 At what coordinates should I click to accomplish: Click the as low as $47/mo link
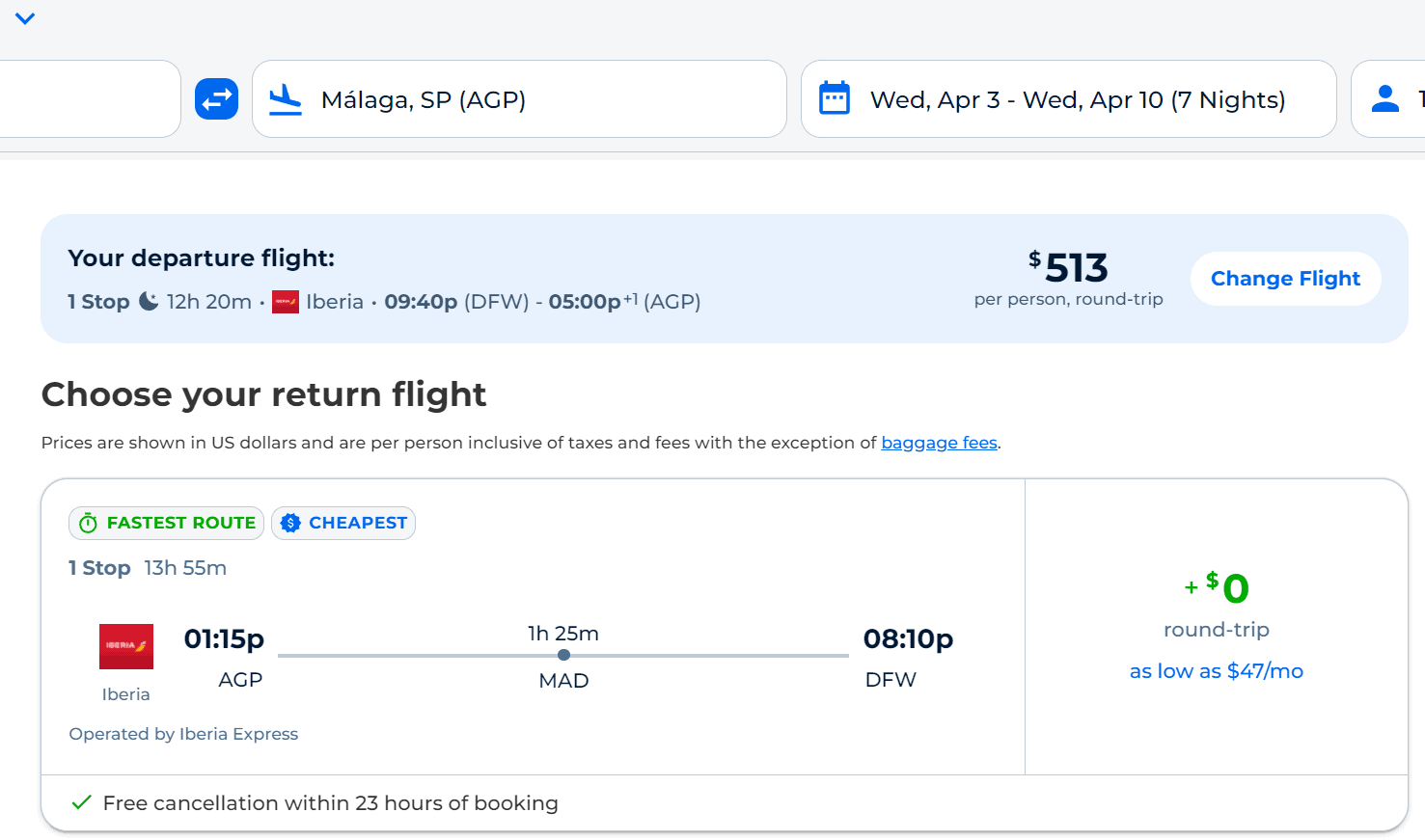1216,671
